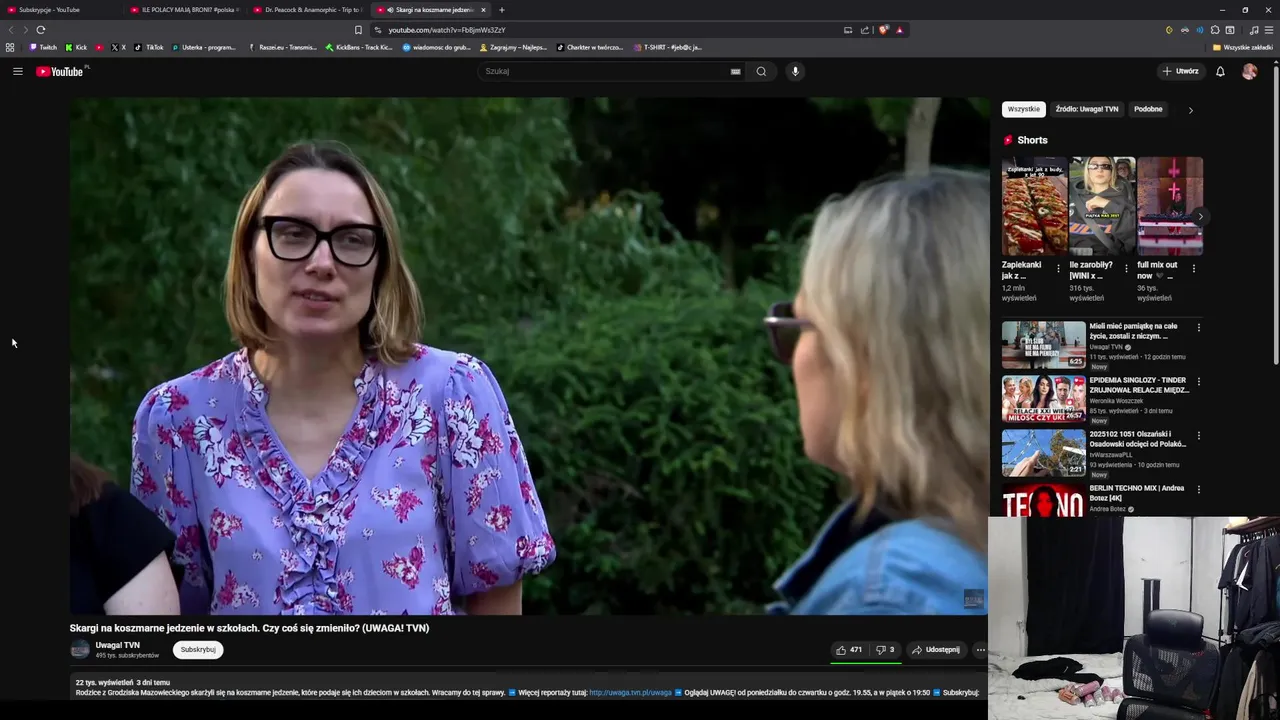Show more filter chips with arrow

(x=1190, y=110)
